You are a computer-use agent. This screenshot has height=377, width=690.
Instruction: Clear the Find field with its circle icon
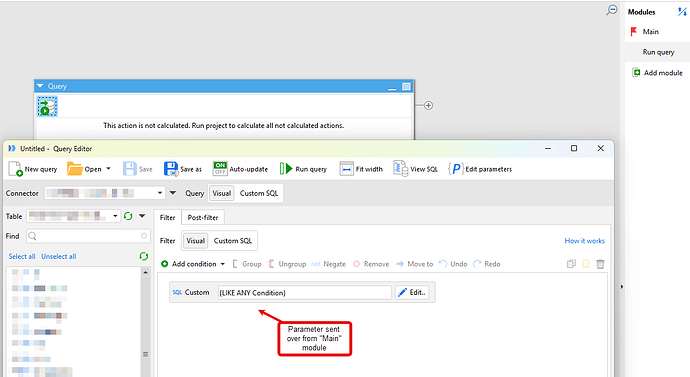pyautogui.click(x=144, y=236)
